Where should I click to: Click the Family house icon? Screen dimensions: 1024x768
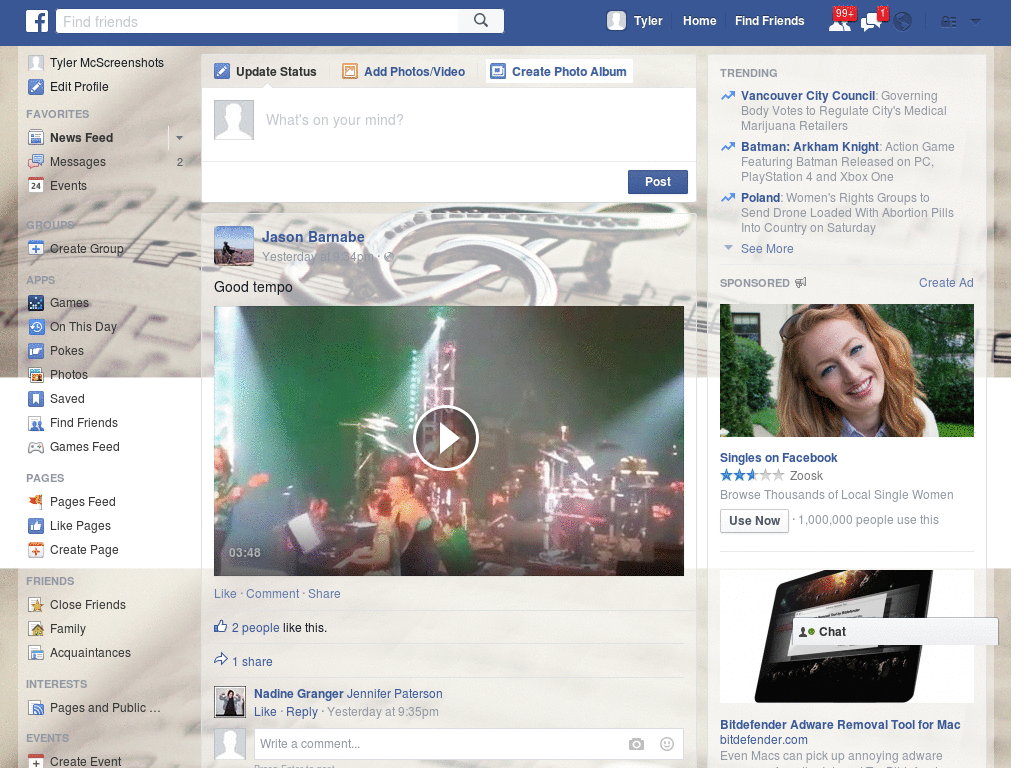click(x=36, y=629)
